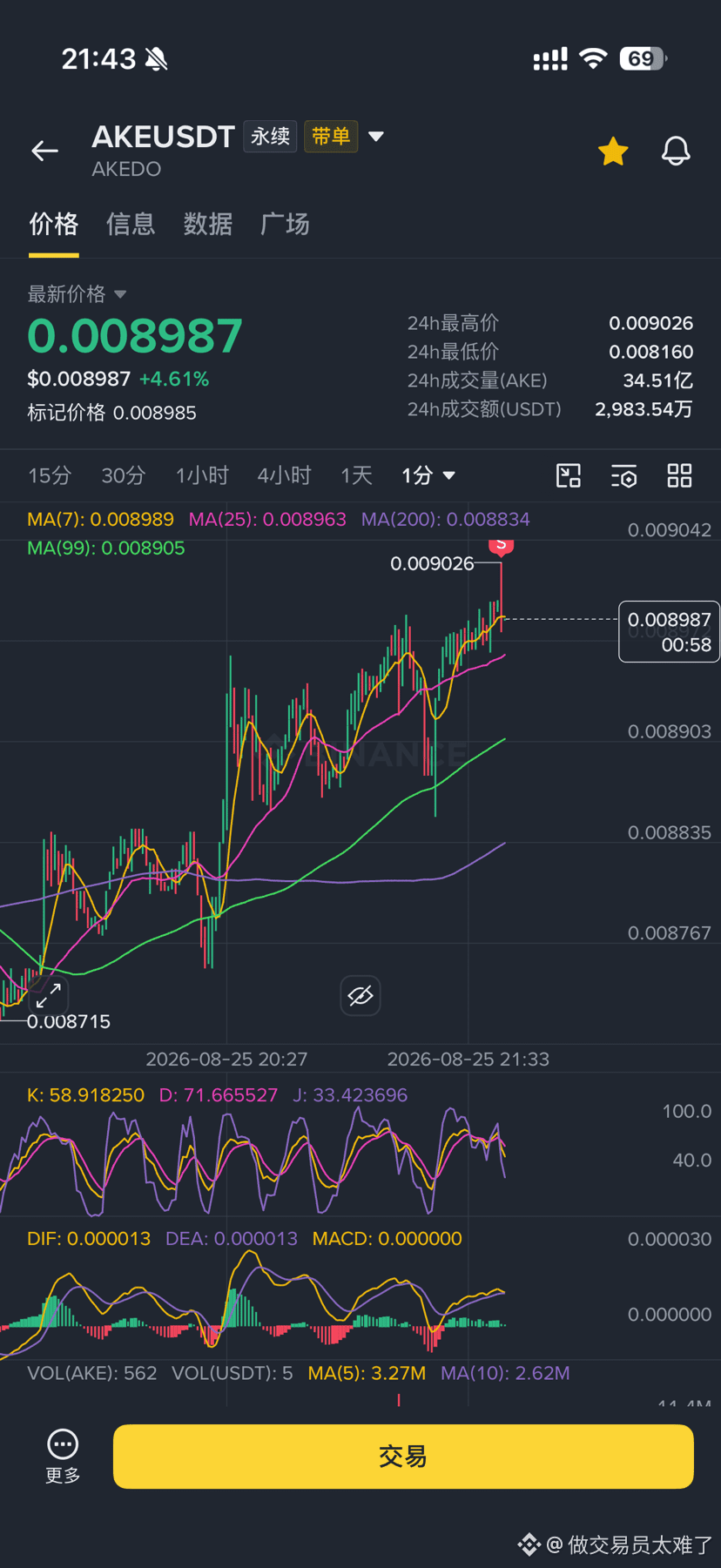Screen dimensions: 721x1568
Task: Tap the 带单 copy-trading badge
Action: tap(331, 137)
